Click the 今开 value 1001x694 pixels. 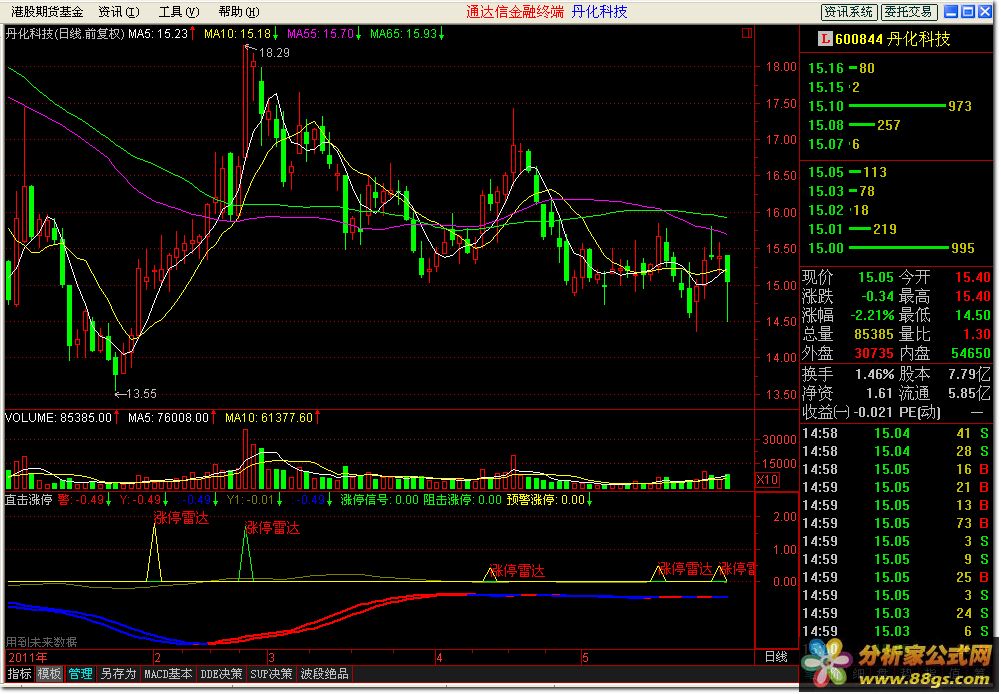(973, 277)
